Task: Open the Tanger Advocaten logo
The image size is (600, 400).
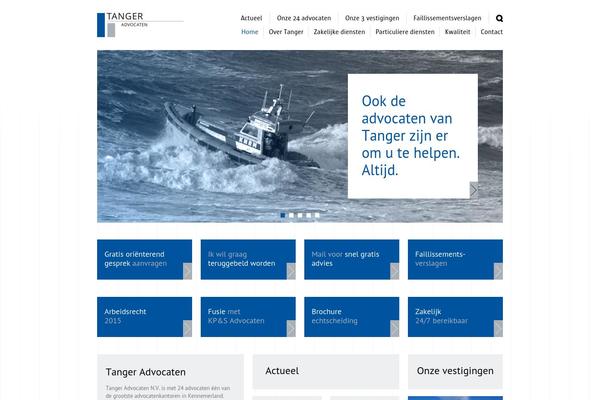Action: pyautogui.click(x=140, y=24)
